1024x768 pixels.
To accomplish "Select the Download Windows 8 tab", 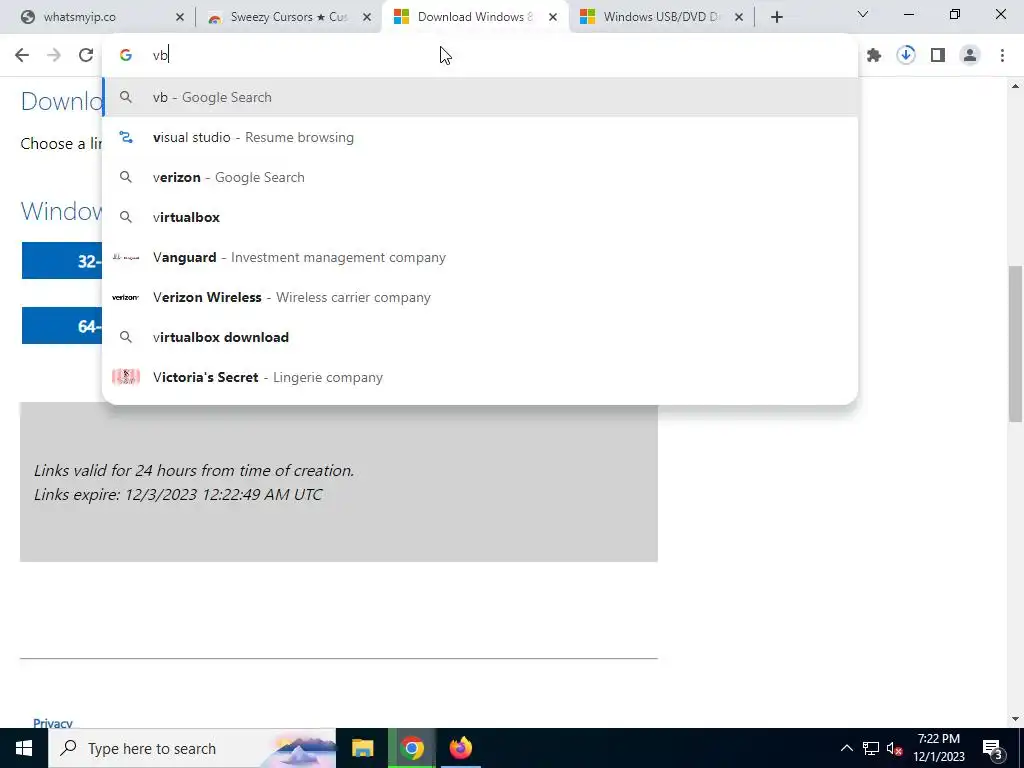I will tap(475, 17).
